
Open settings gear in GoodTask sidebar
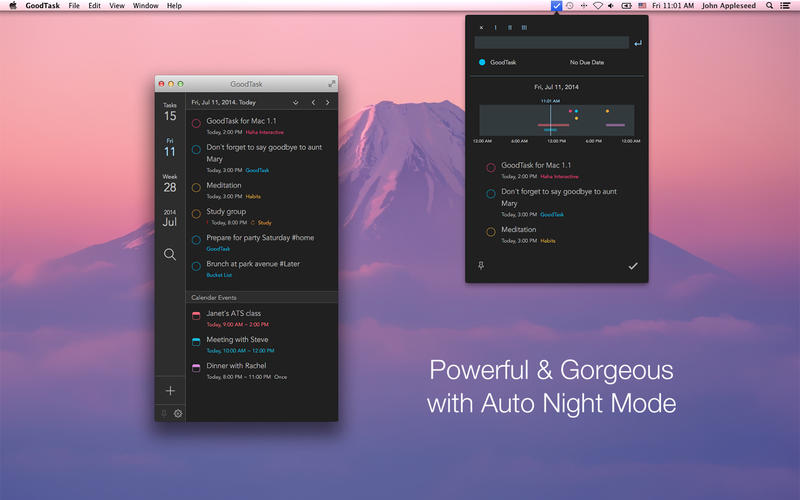click(178, 414)
